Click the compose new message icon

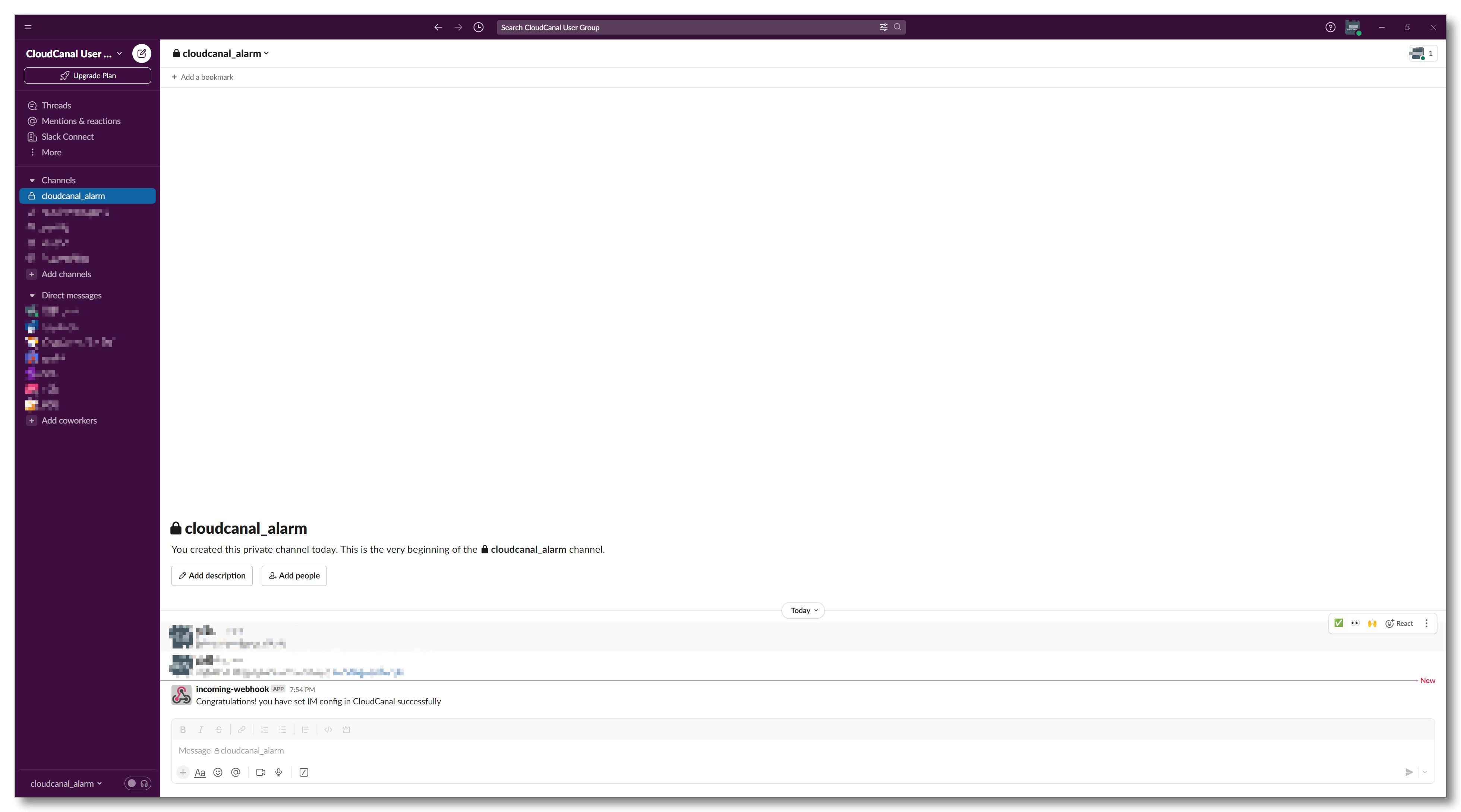pyautogui.click(x=142, y=53)
